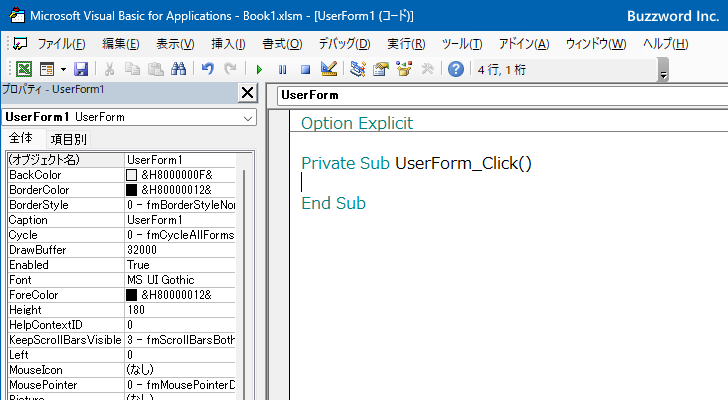The image size is (728, 400).
Task: Open Properties Window toolbar icon
Action: pos(381,69)
